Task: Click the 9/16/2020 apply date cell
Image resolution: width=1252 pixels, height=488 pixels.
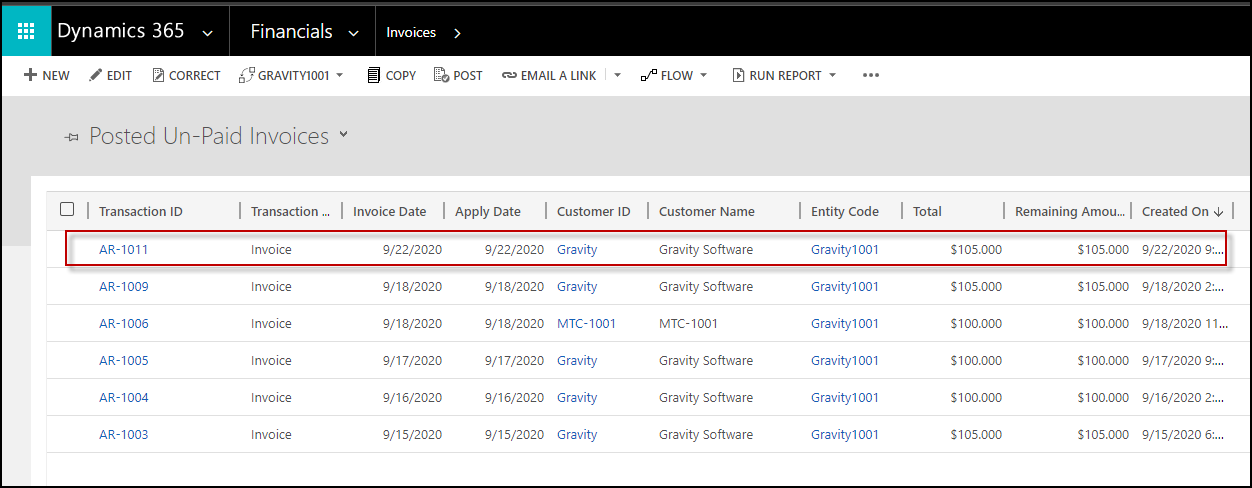Action: tap(514, 397)
